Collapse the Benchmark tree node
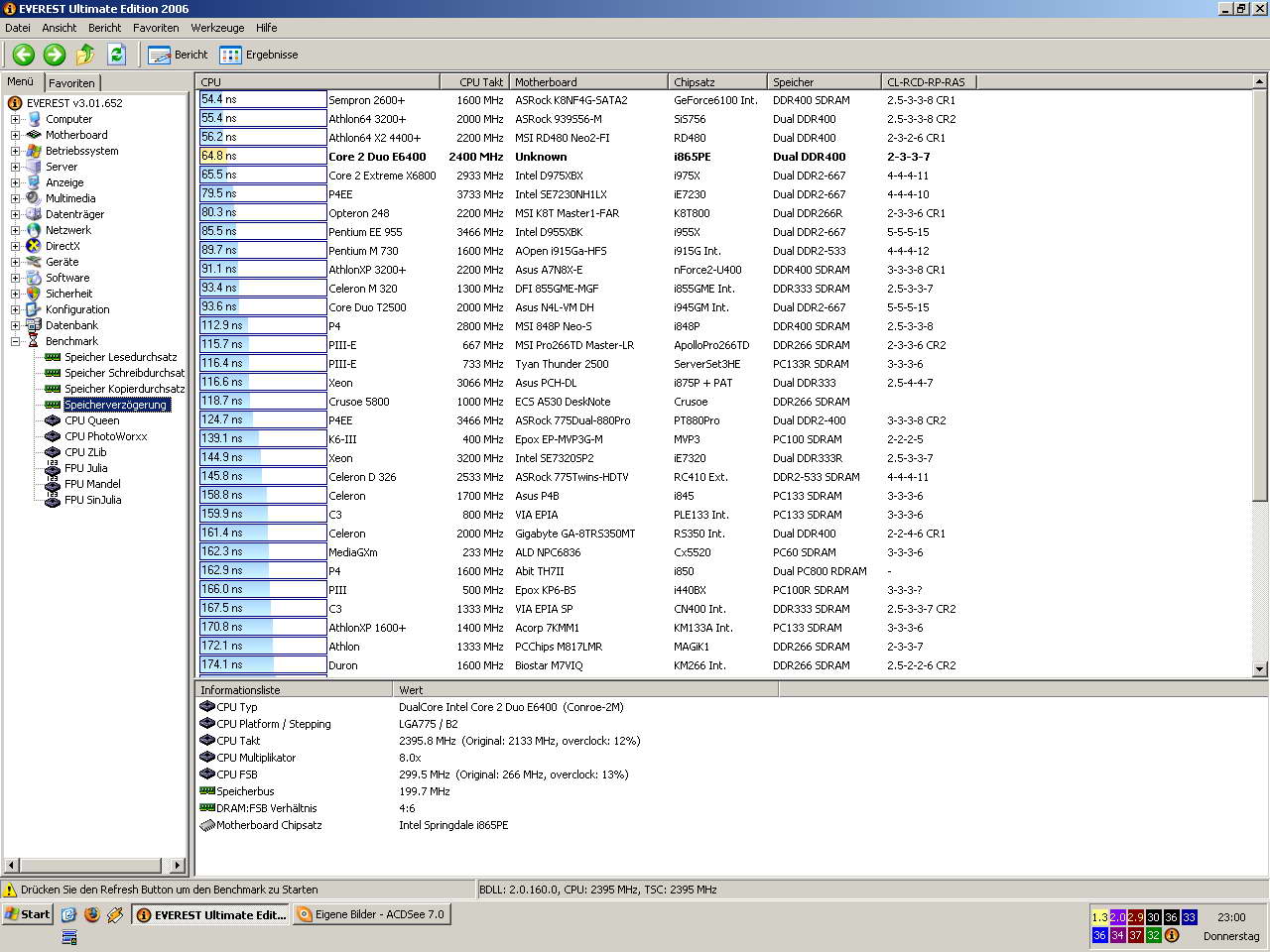Screen dimensions: 1270x952 pos(15,341)
